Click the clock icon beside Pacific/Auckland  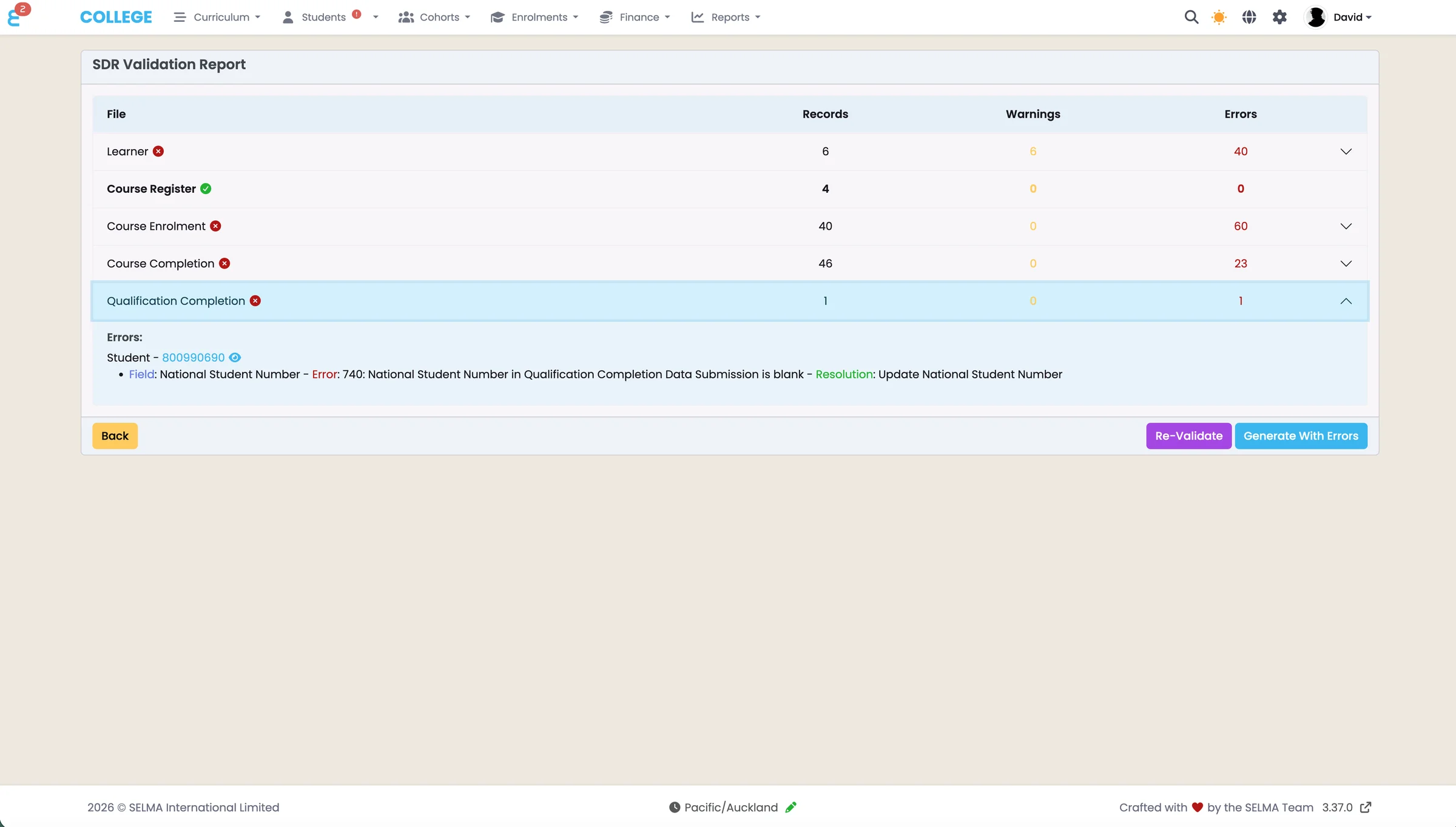point(675,807)
